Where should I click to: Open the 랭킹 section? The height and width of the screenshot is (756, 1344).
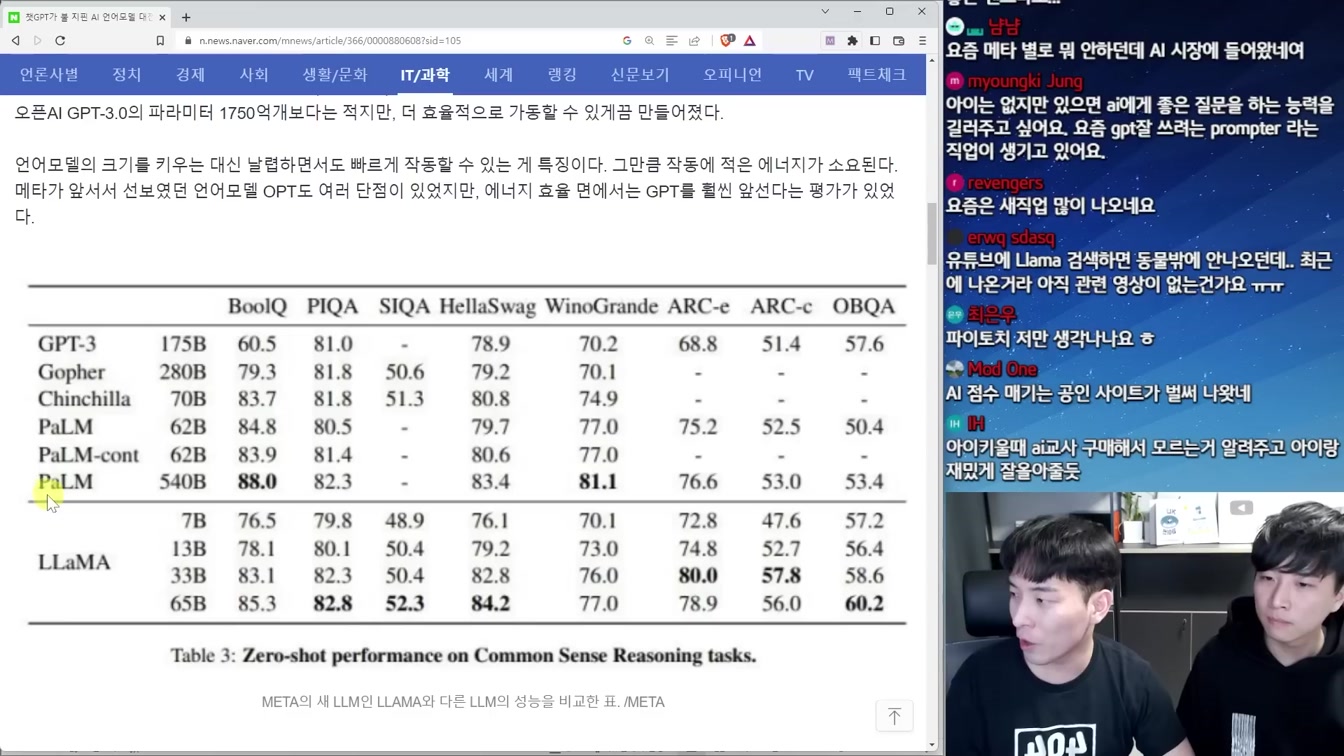point(562,75)
